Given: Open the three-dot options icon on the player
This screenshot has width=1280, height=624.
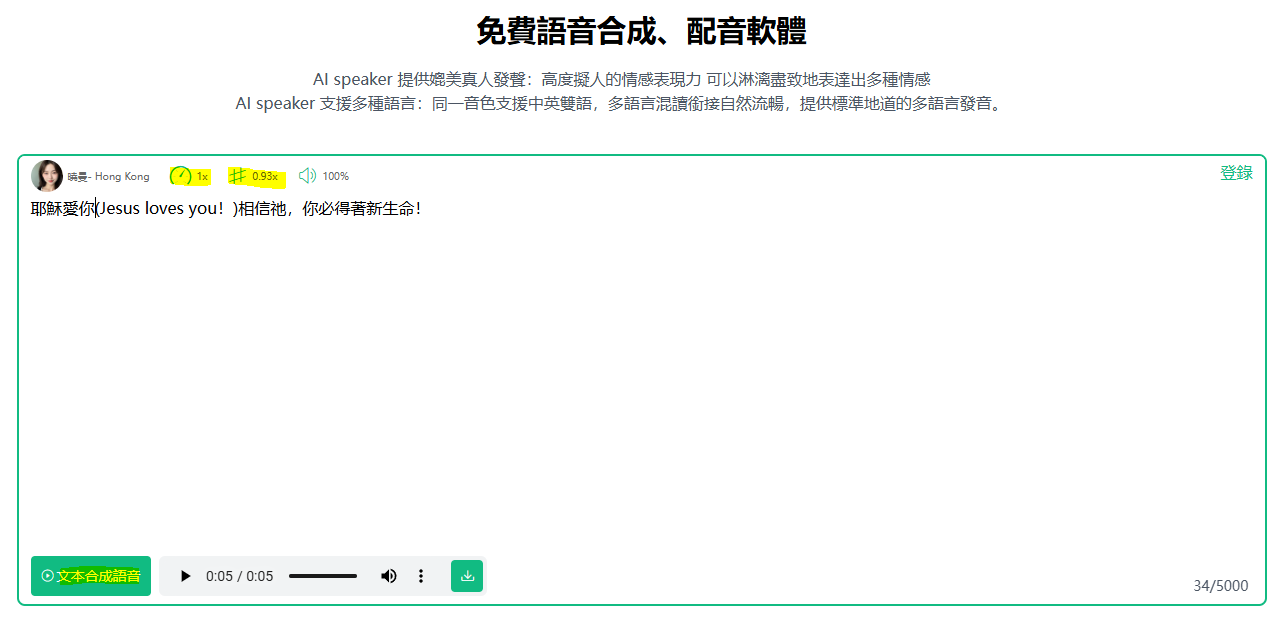Looking at the screenshot, I should tap(421, 576).
